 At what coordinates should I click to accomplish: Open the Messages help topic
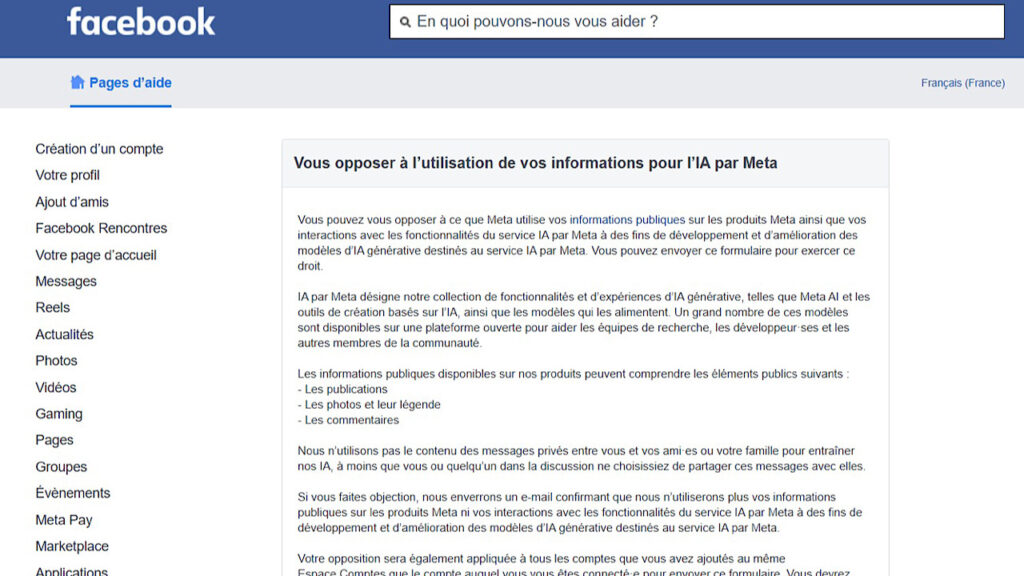click(66, 282)
